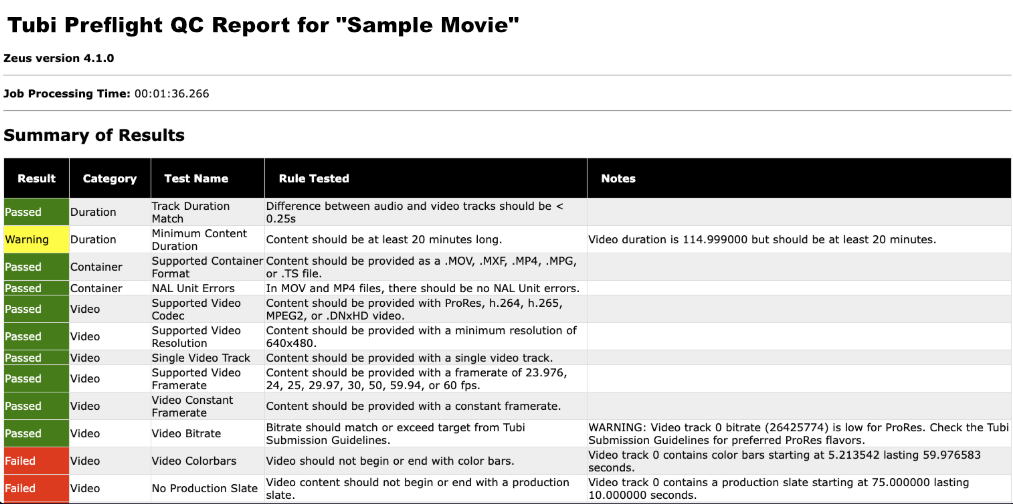Select the red Failed cell for Video Colorbars

tap(36, 461)
